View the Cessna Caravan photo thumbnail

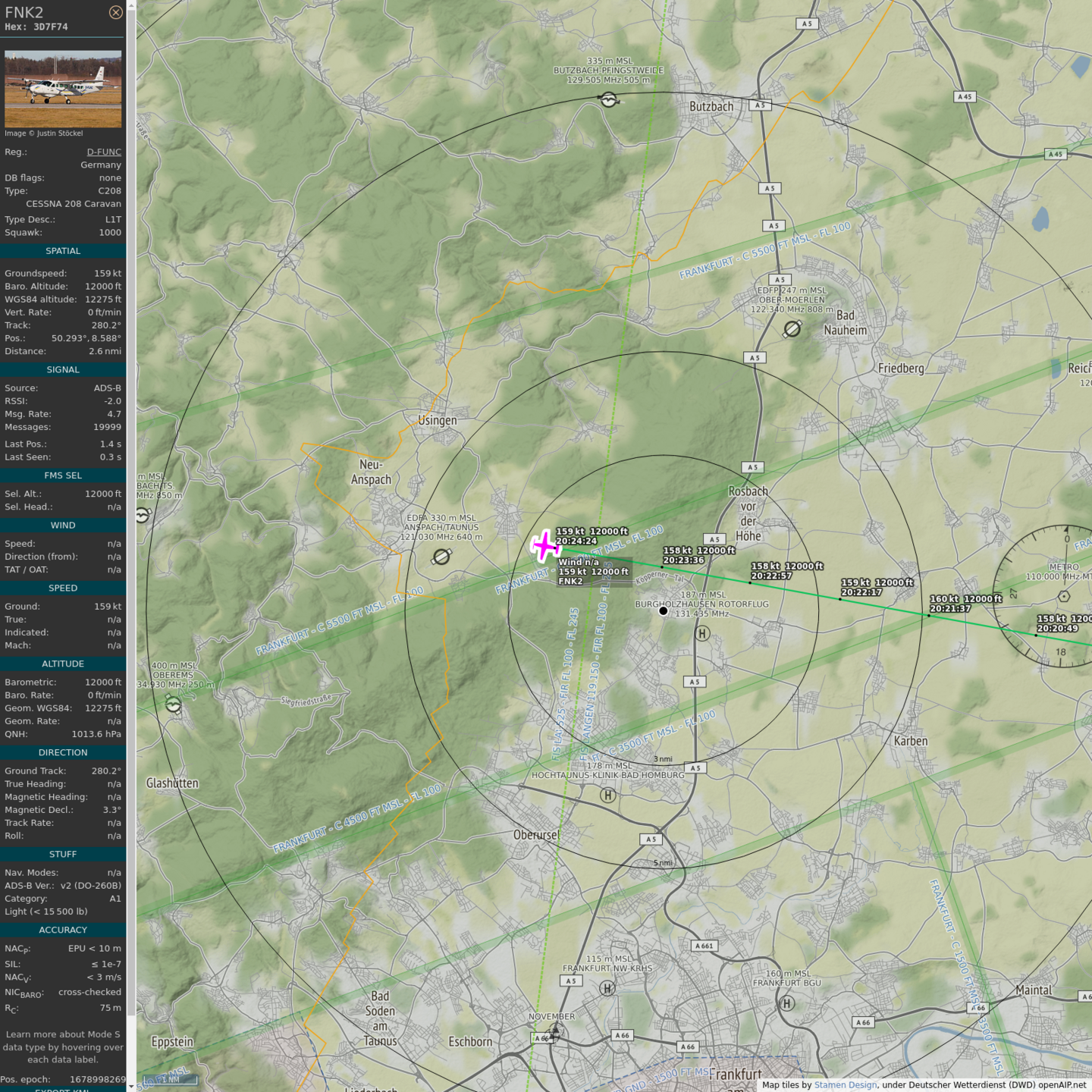[63, 89]
